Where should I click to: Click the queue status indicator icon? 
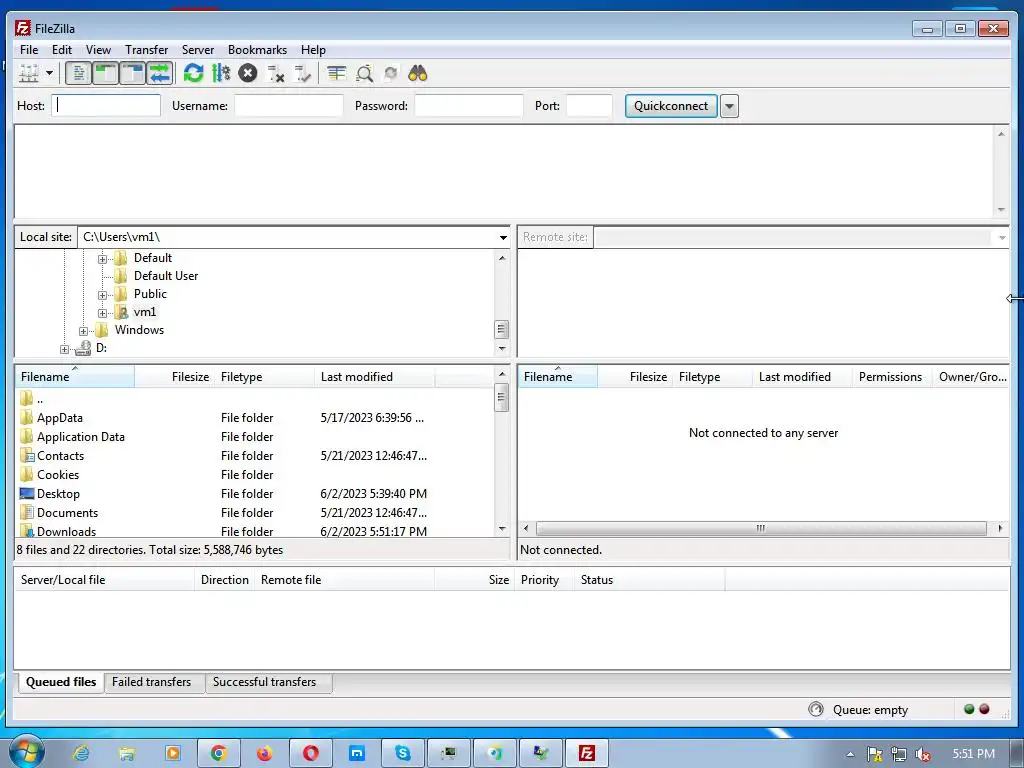point(816,709)
